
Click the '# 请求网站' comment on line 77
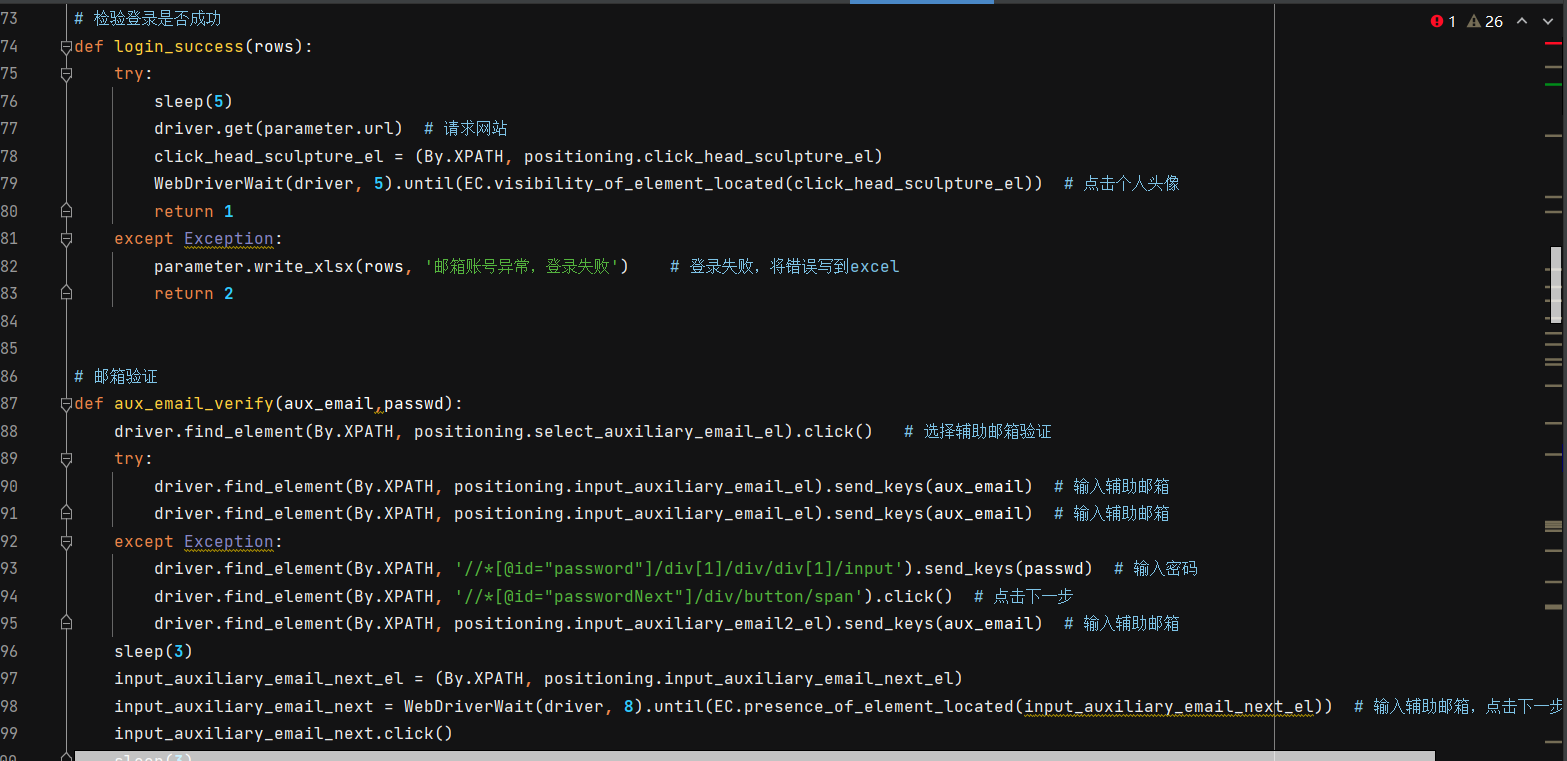click(465, 128)
